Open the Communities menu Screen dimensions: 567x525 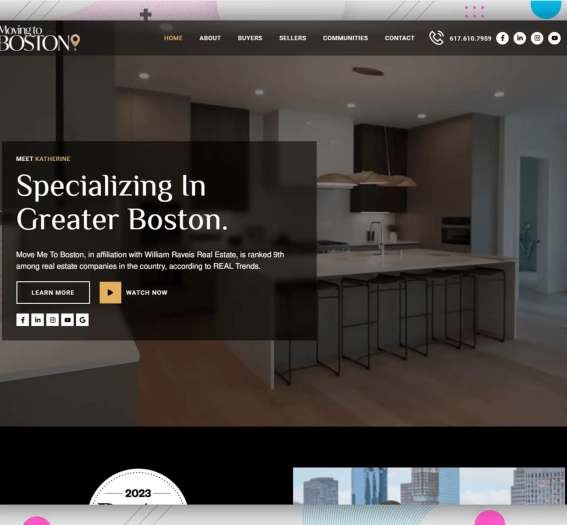(x=345, y=38)
